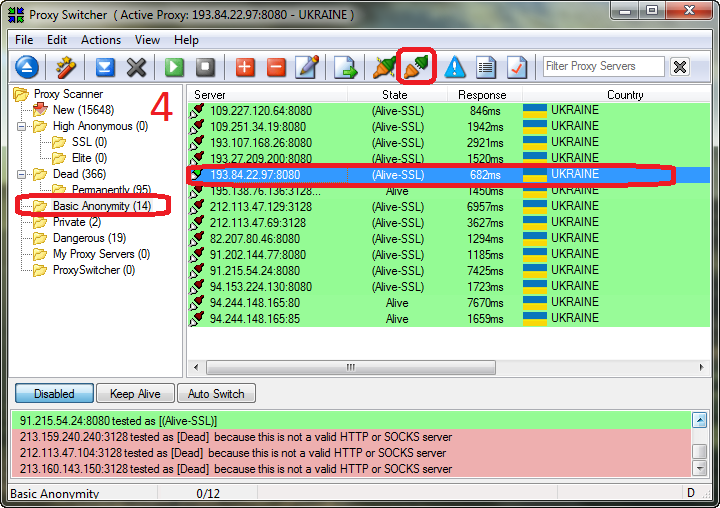Switch to selected proxy plug icon
The height and width of the screenshot is (508, 720).
pos(416,67)
